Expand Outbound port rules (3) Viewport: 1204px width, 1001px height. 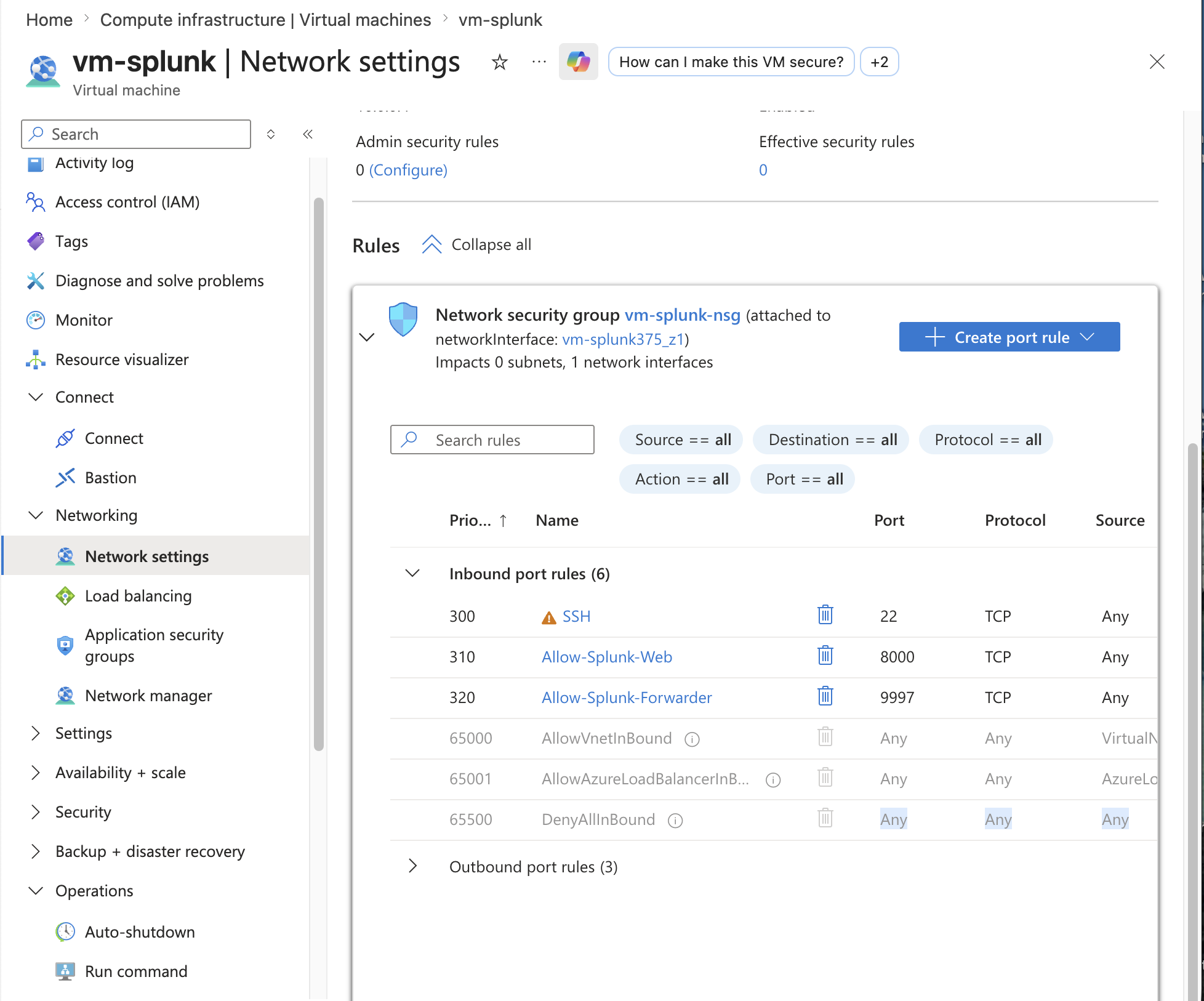click(412, 867)
